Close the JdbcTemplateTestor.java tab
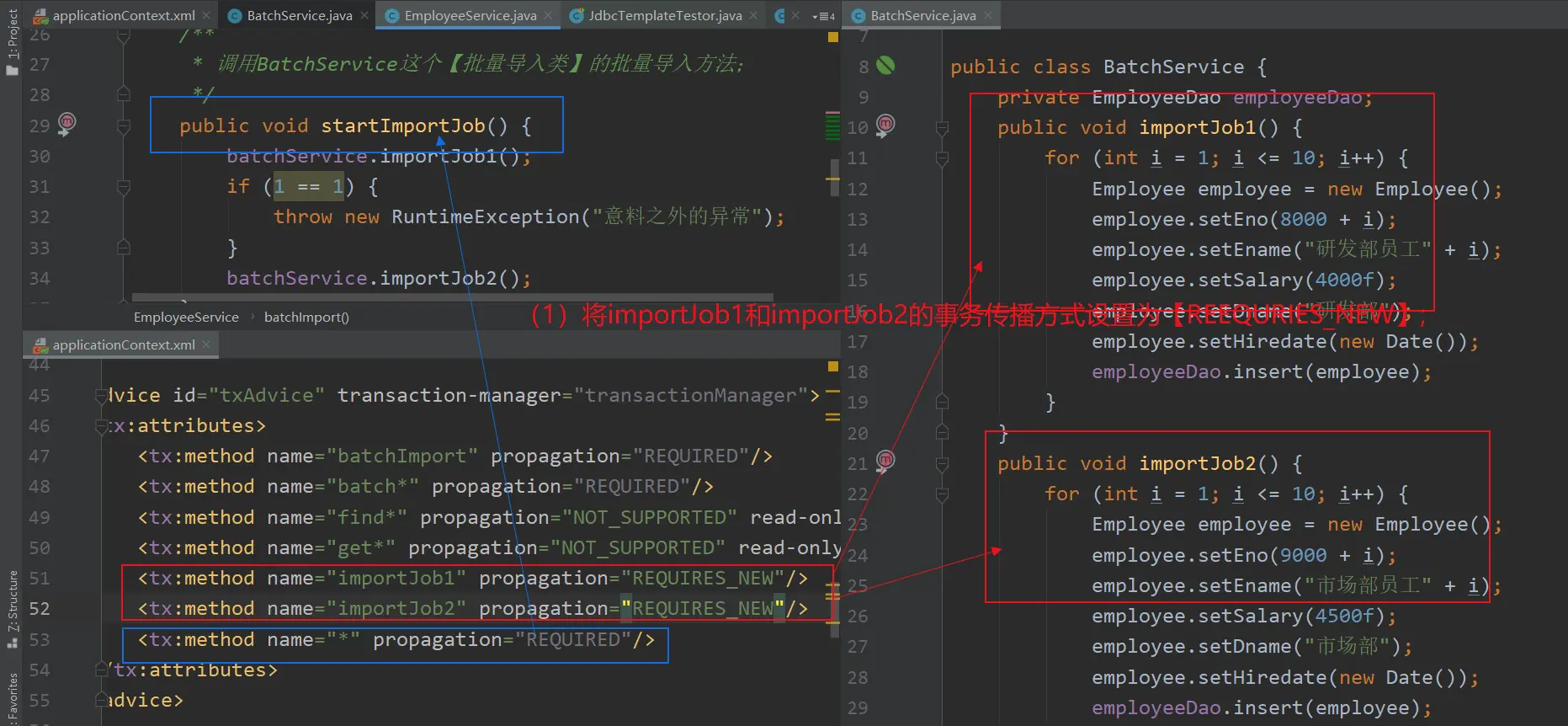This screenshot has width=1568, height=726. (753, 15)
